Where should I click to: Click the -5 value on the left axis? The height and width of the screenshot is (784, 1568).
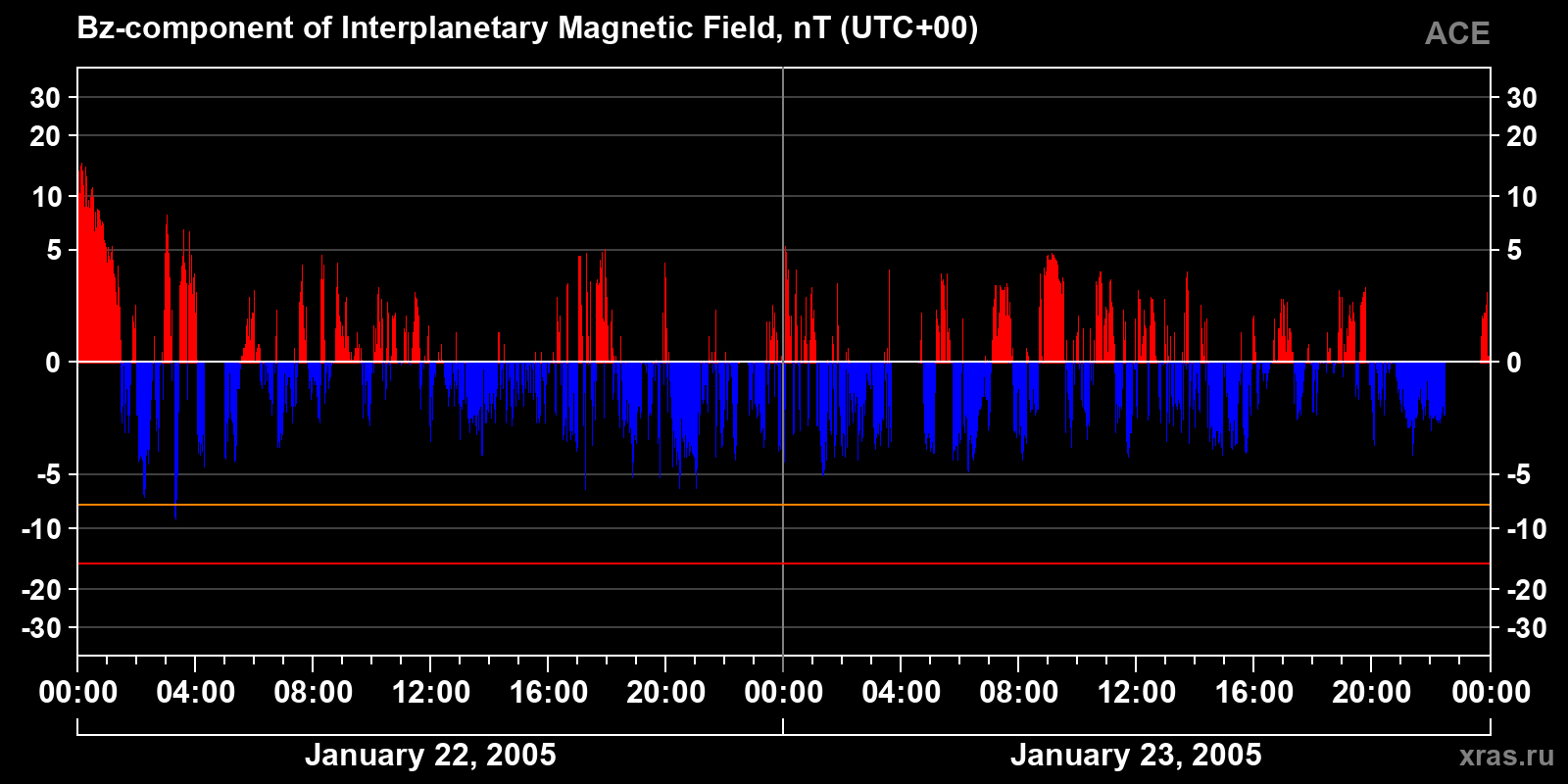click(49, 475)
